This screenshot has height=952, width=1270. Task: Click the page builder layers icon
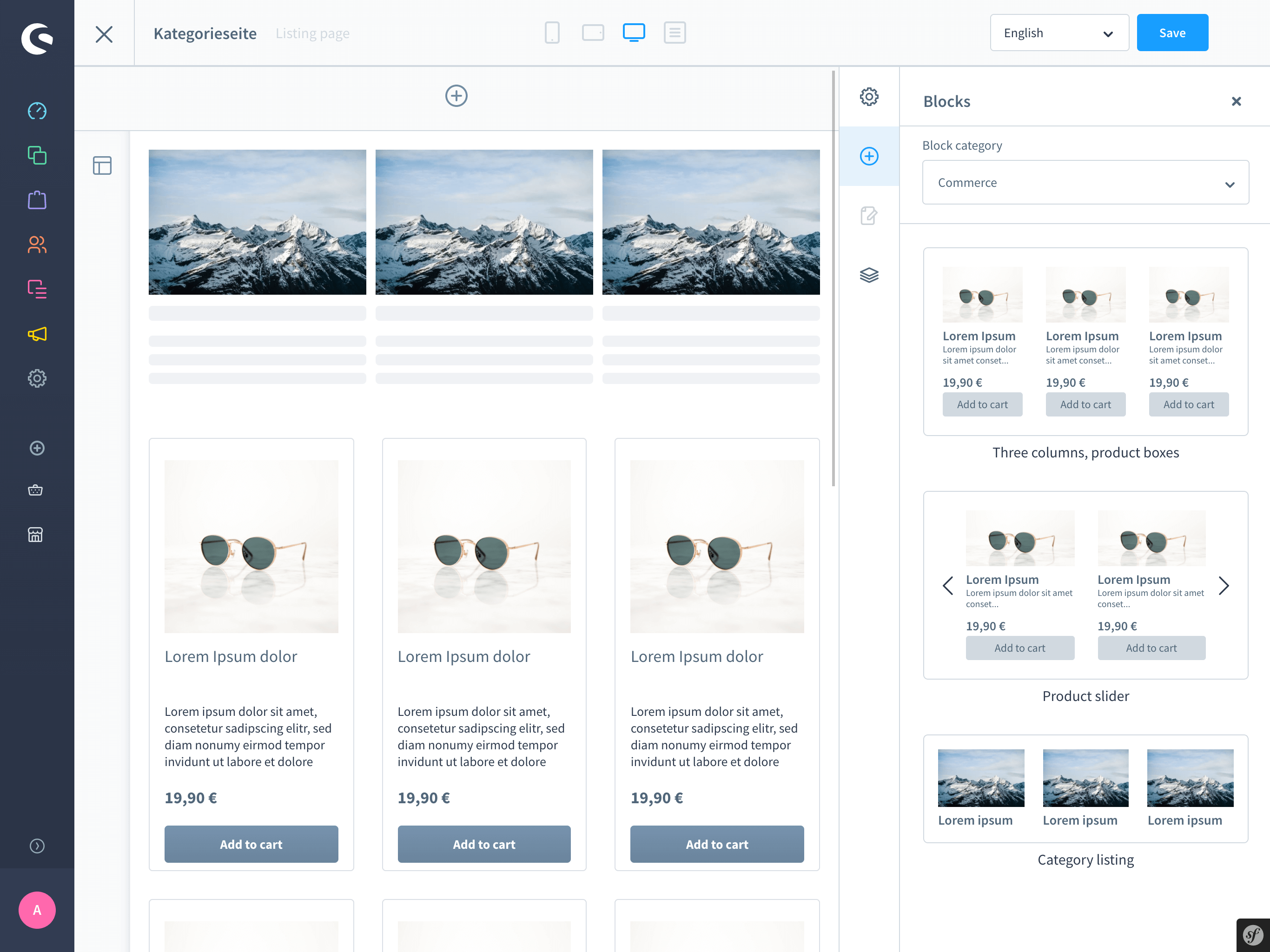(x=869, y=275)
